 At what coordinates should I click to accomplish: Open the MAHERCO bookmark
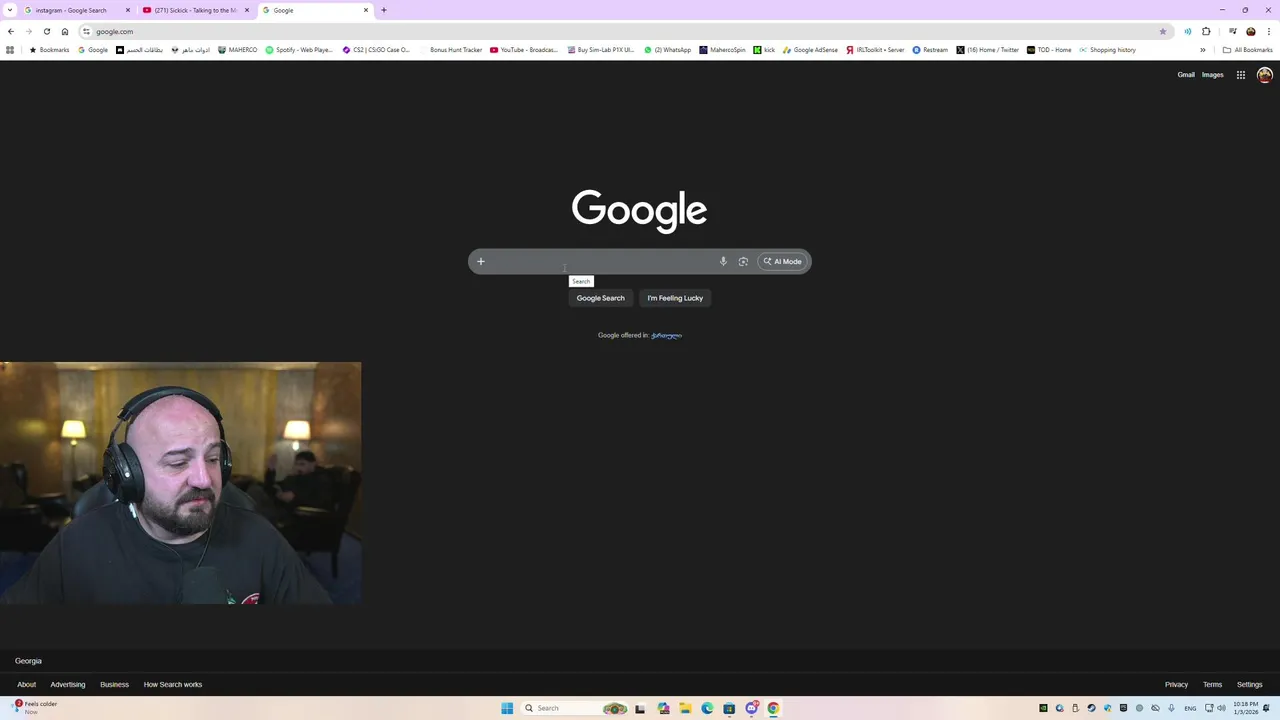tap(237, 50)
